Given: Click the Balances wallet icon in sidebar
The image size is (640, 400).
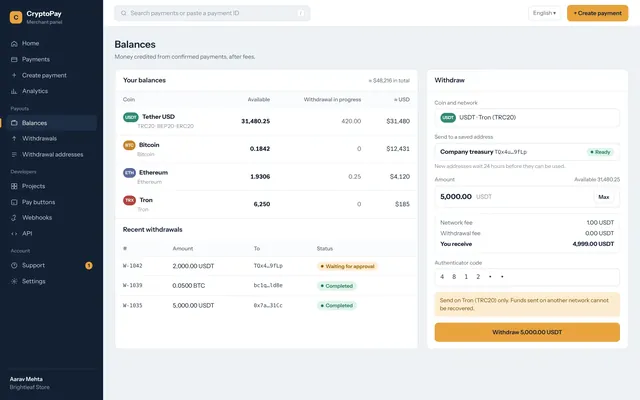Looking at the screenshot, I should pyautogui.click(x=14, y=123).
